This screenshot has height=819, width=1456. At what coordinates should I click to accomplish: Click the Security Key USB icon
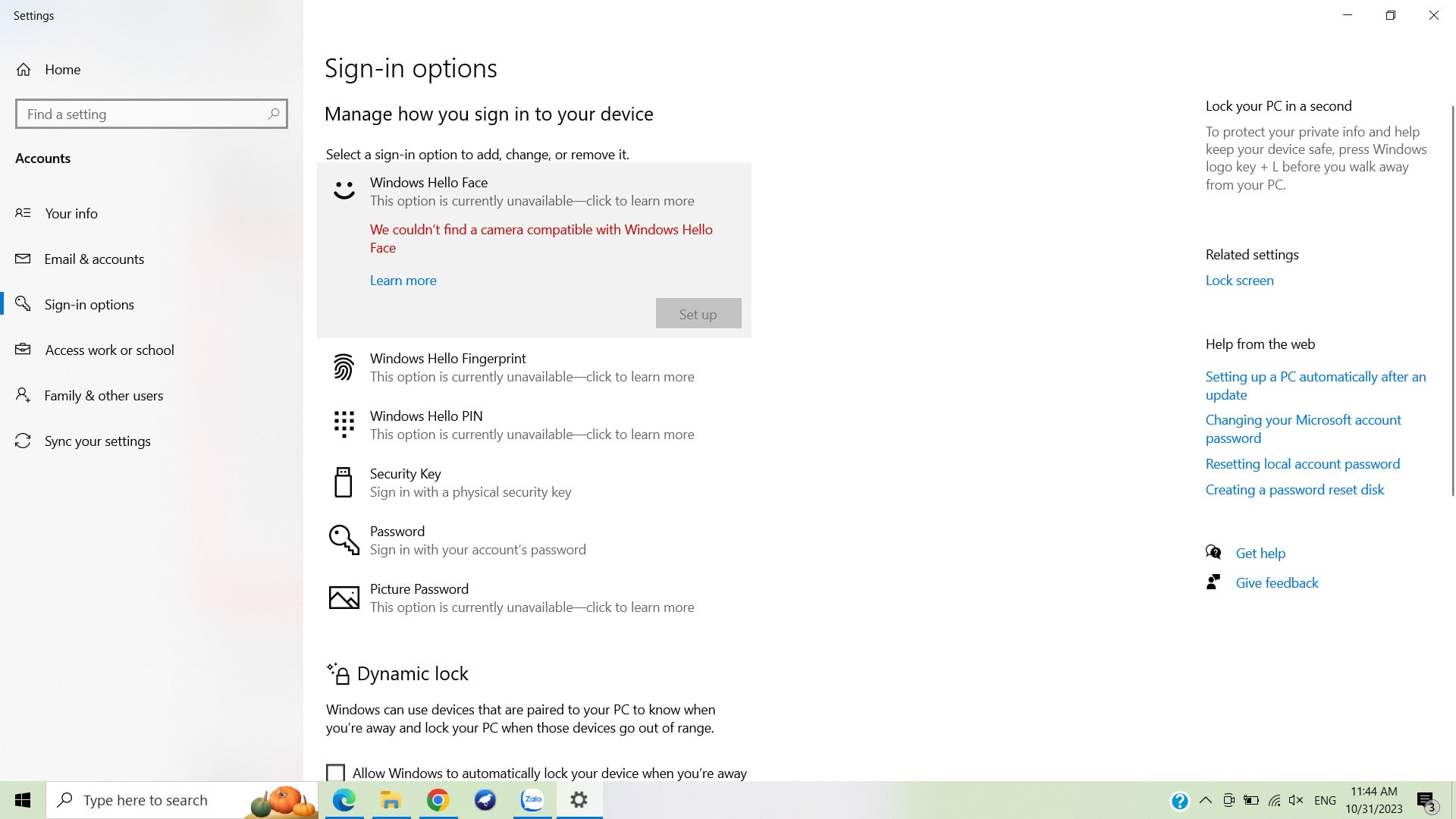pyautogui.click(x=344, y=482)
